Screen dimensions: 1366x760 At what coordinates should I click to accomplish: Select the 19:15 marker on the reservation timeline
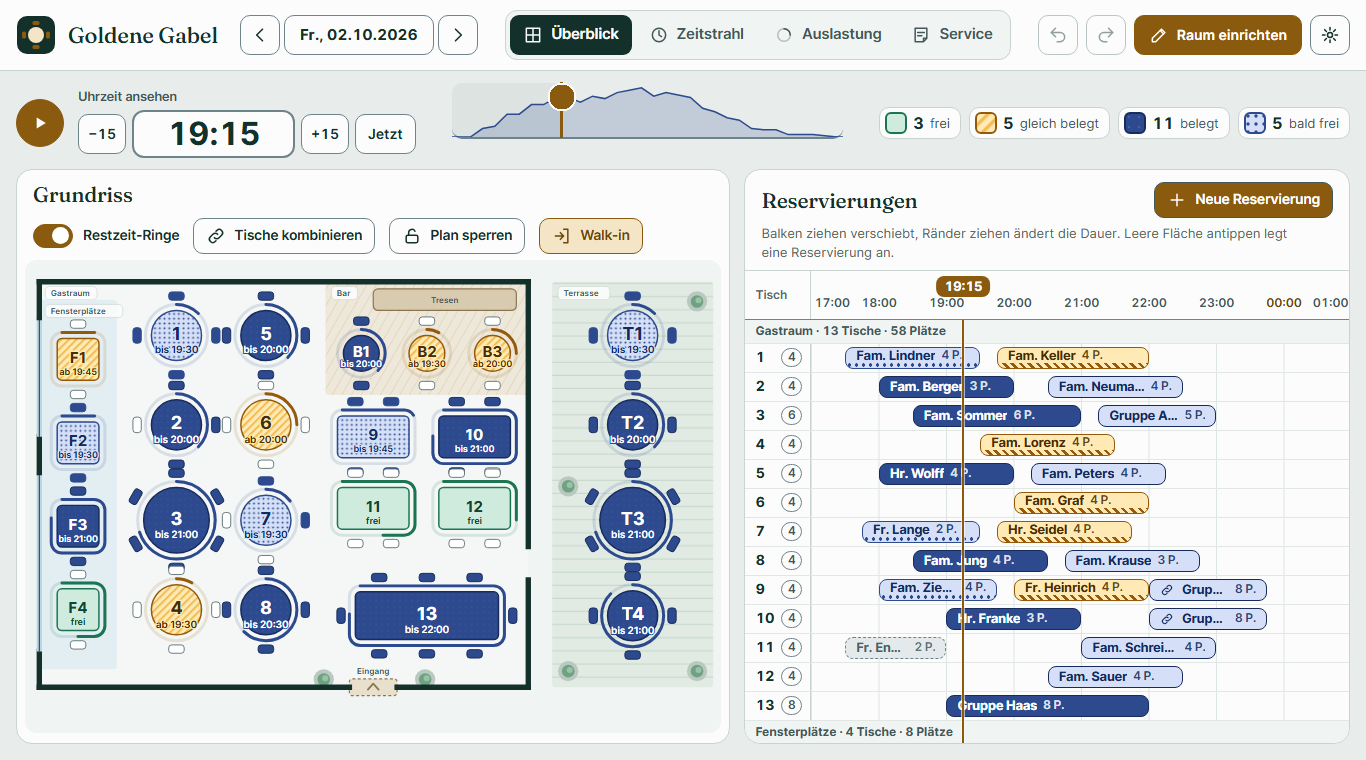[x=963, y=286]
